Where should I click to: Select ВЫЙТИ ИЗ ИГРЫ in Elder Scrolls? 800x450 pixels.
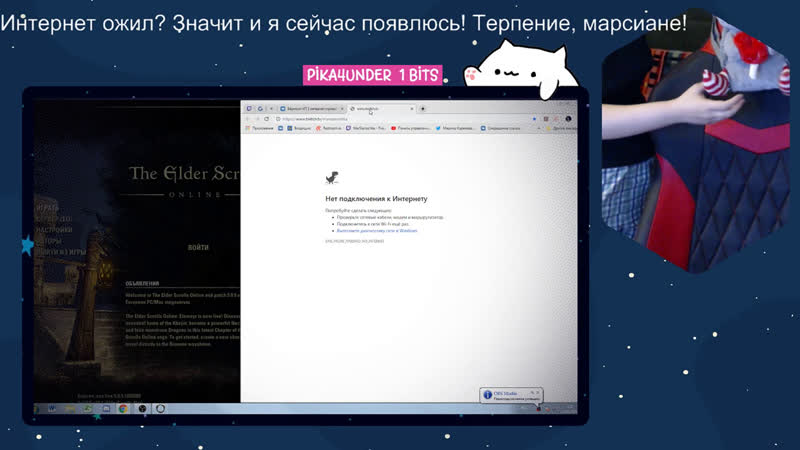[60, 252]
